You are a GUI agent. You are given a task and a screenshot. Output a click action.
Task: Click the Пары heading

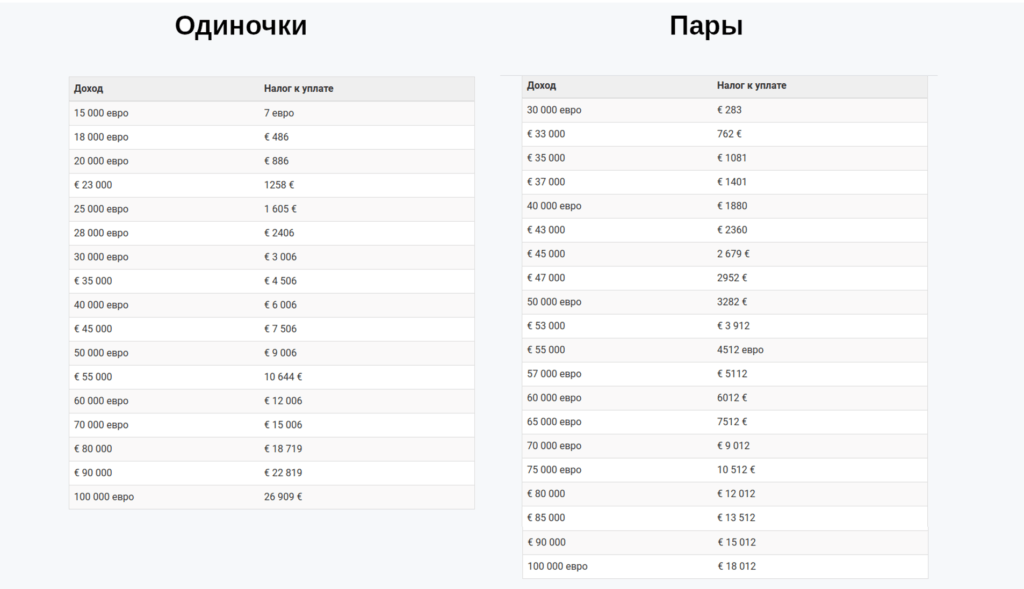coord(706,26)
